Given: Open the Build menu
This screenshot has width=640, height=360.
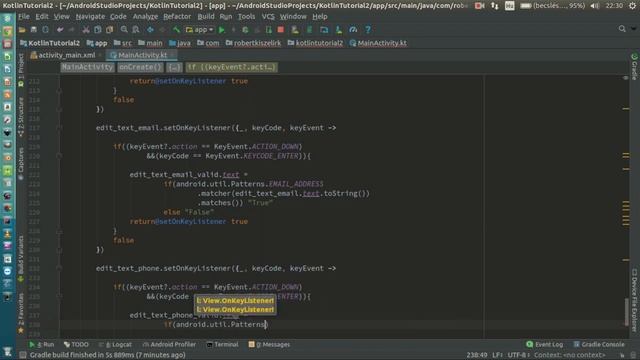Looking at the screenshot, I should tap(206, 17).
